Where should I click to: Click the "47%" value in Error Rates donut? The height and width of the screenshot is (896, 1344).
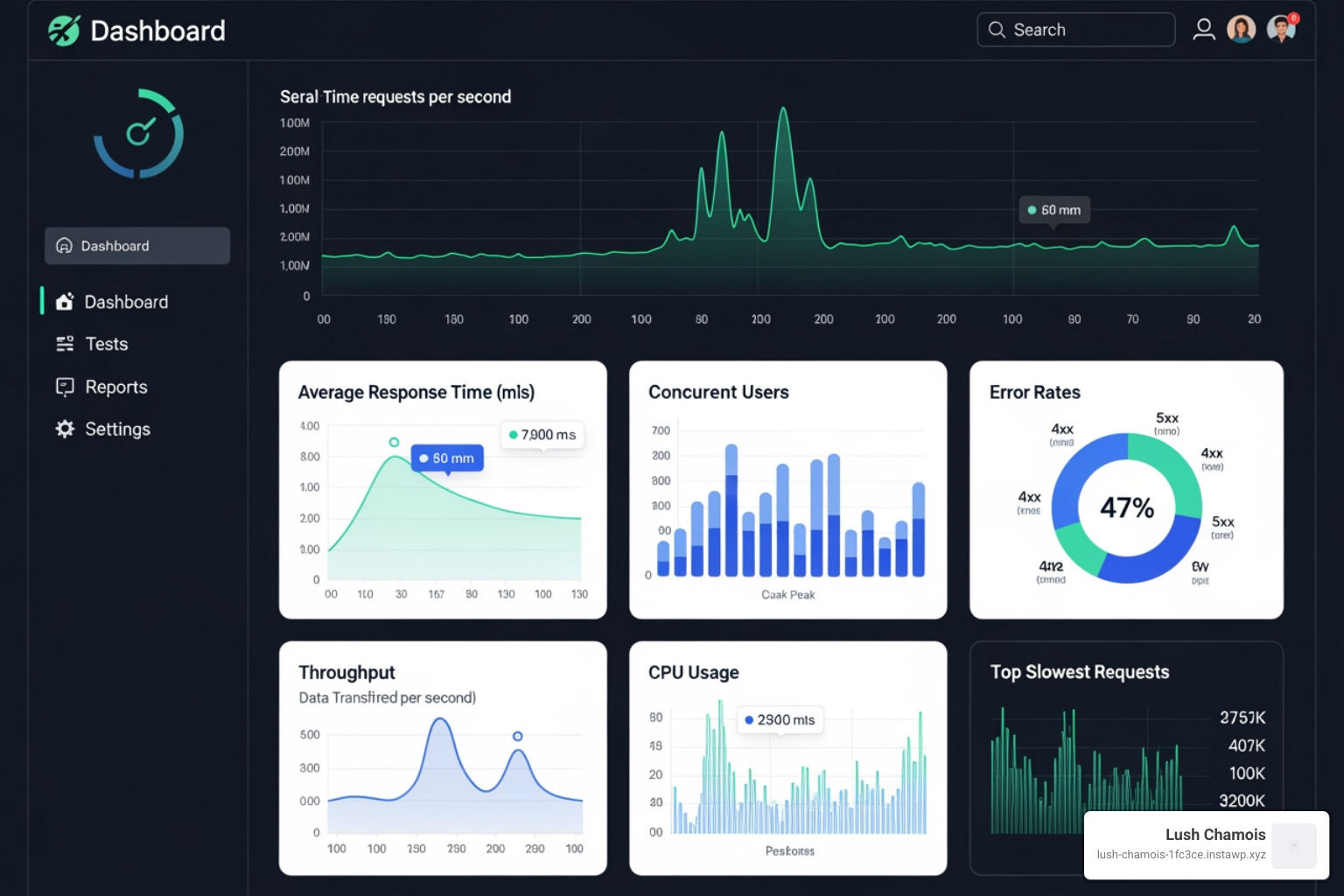point(1127,507)
